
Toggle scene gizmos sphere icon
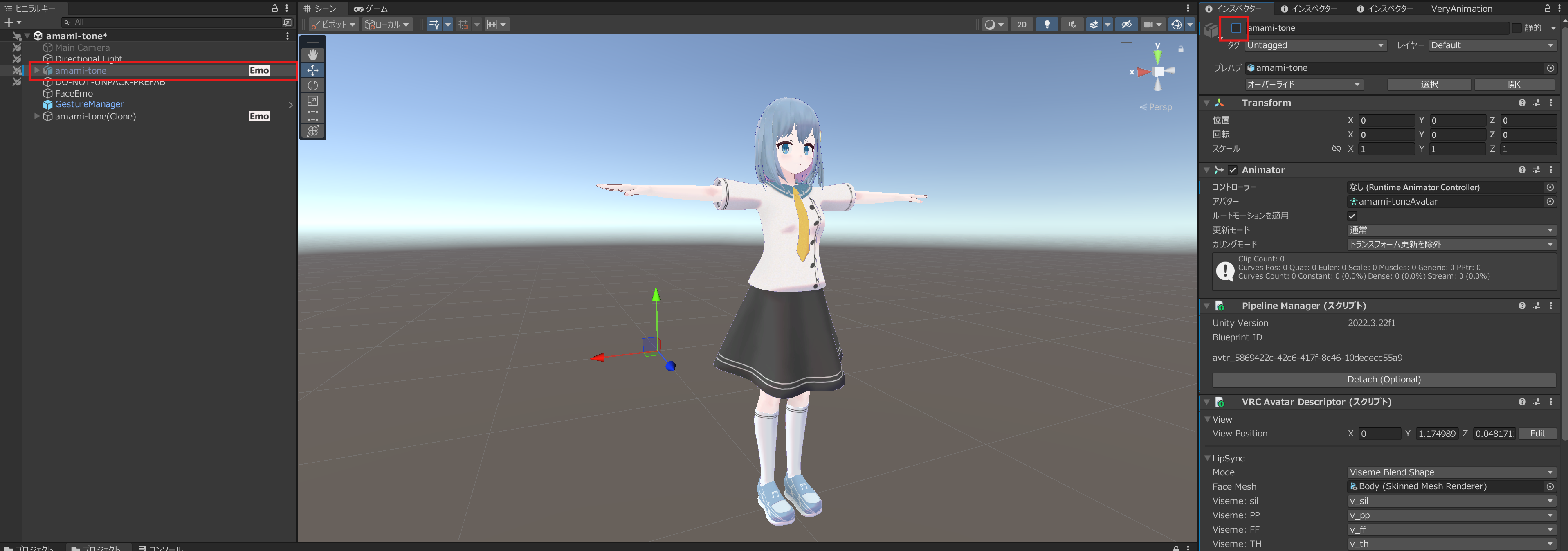1177,25
